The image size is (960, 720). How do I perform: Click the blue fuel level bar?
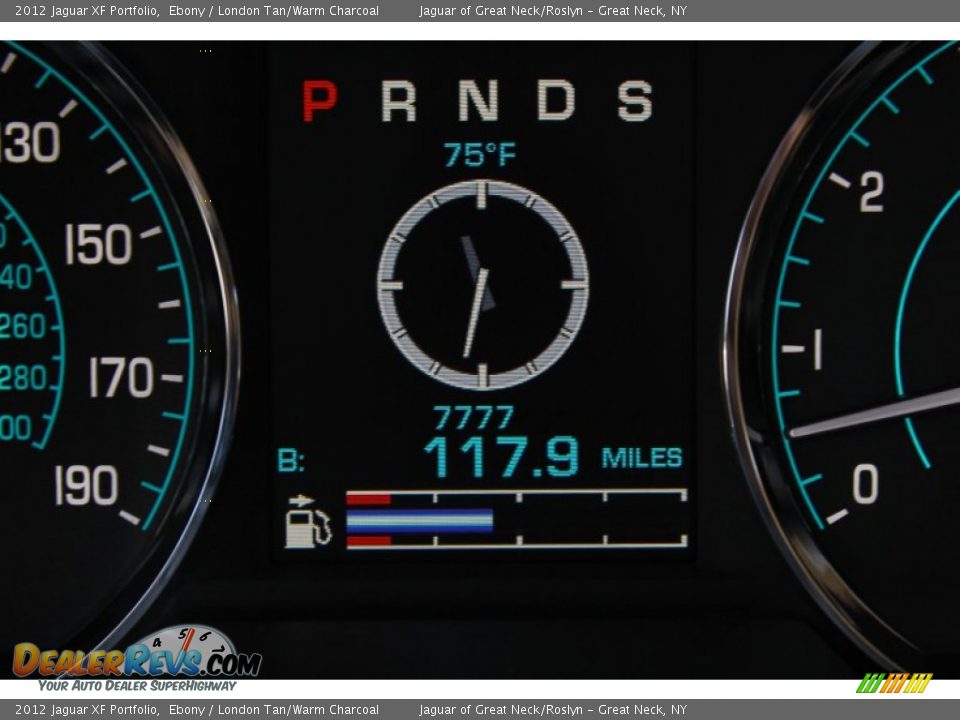point(420,520)
